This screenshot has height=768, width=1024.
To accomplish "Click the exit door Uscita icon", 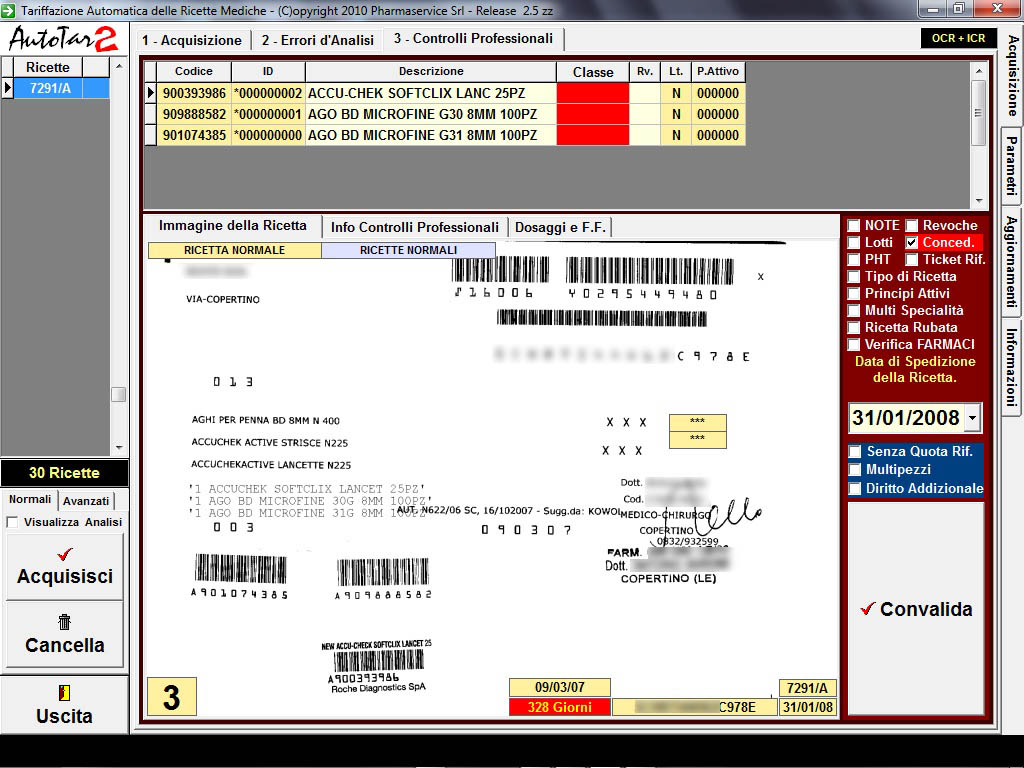I will (65, 693).
